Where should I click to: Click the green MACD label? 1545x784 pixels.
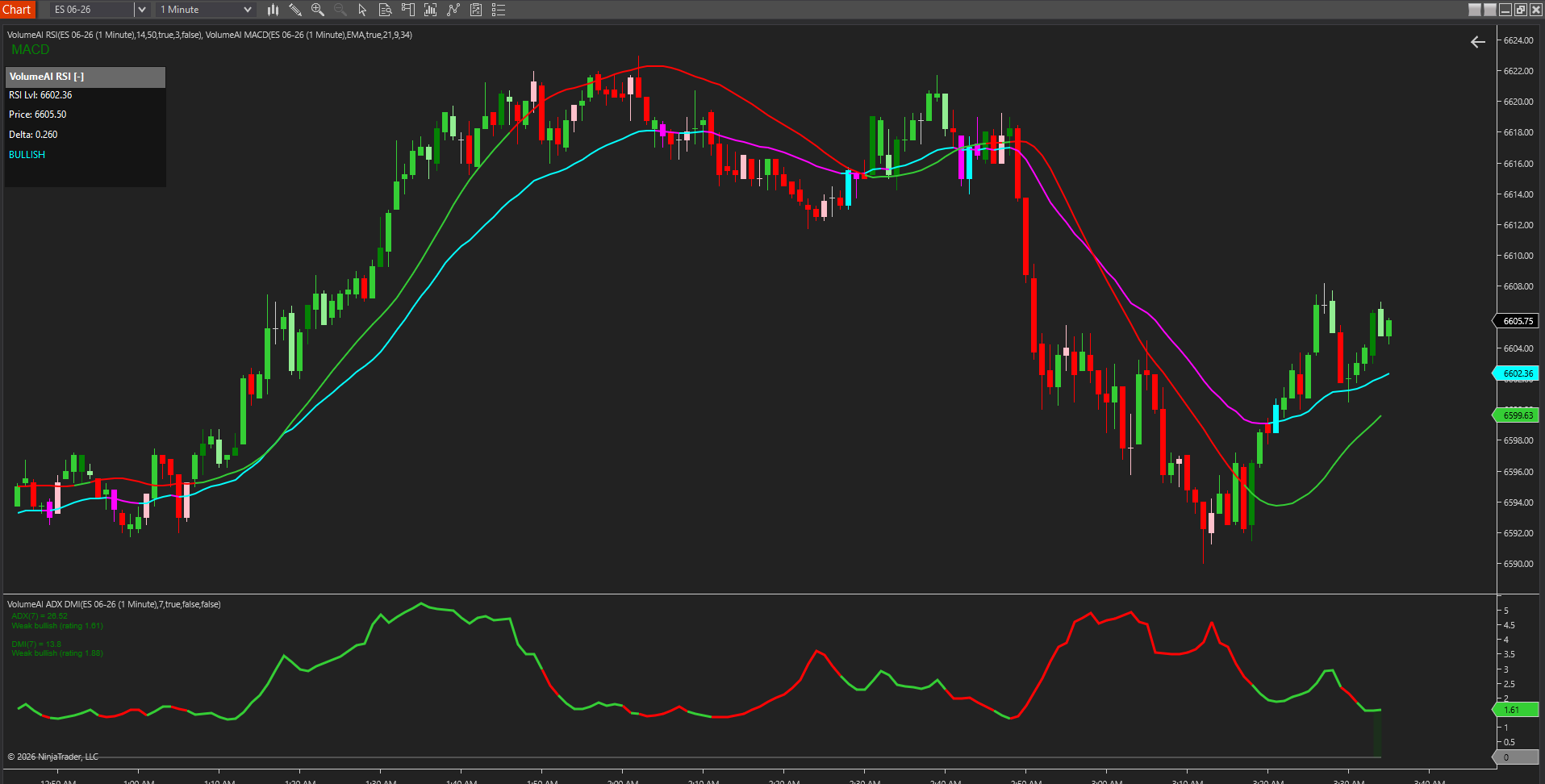click(31, 49)
